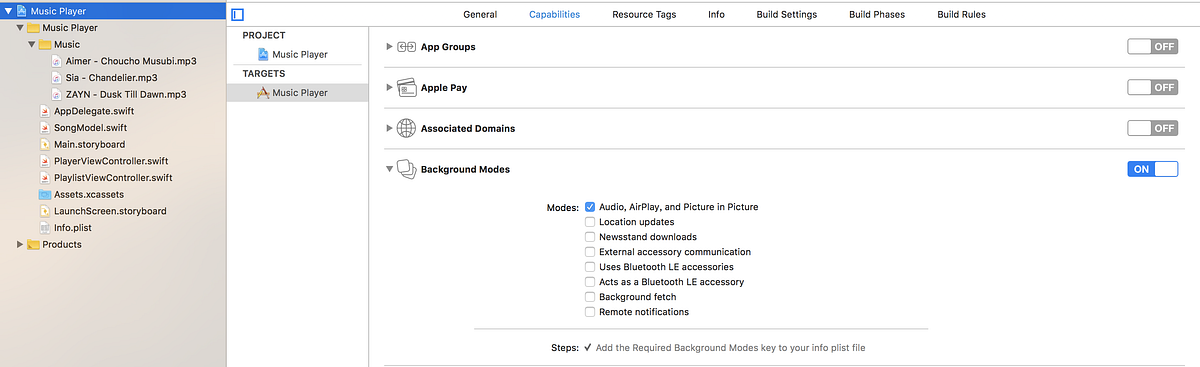This screenshot has height=367, width=1200.
Task: Uncheck Audio, AirPlay, and Picture in Picture
Action: coord(590,207)
